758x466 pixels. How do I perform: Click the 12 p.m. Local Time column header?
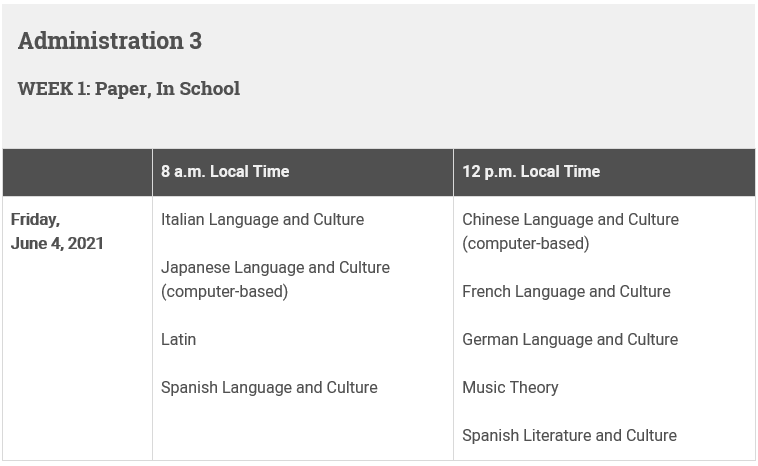pyautogui.click(x=531, y=172)
